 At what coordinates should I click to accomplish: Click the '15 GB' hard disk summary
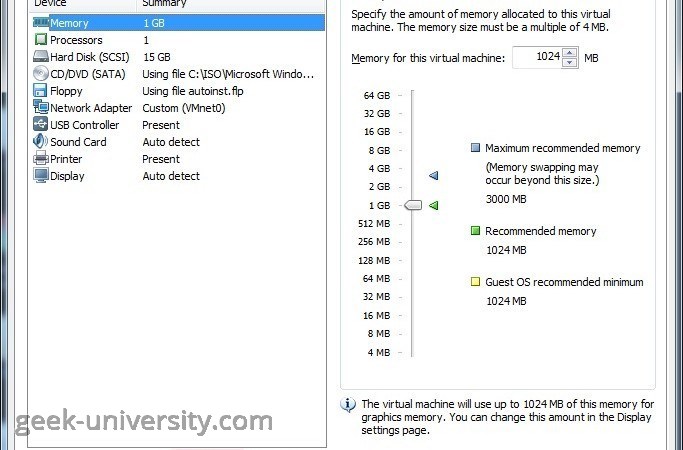[157, 57]
